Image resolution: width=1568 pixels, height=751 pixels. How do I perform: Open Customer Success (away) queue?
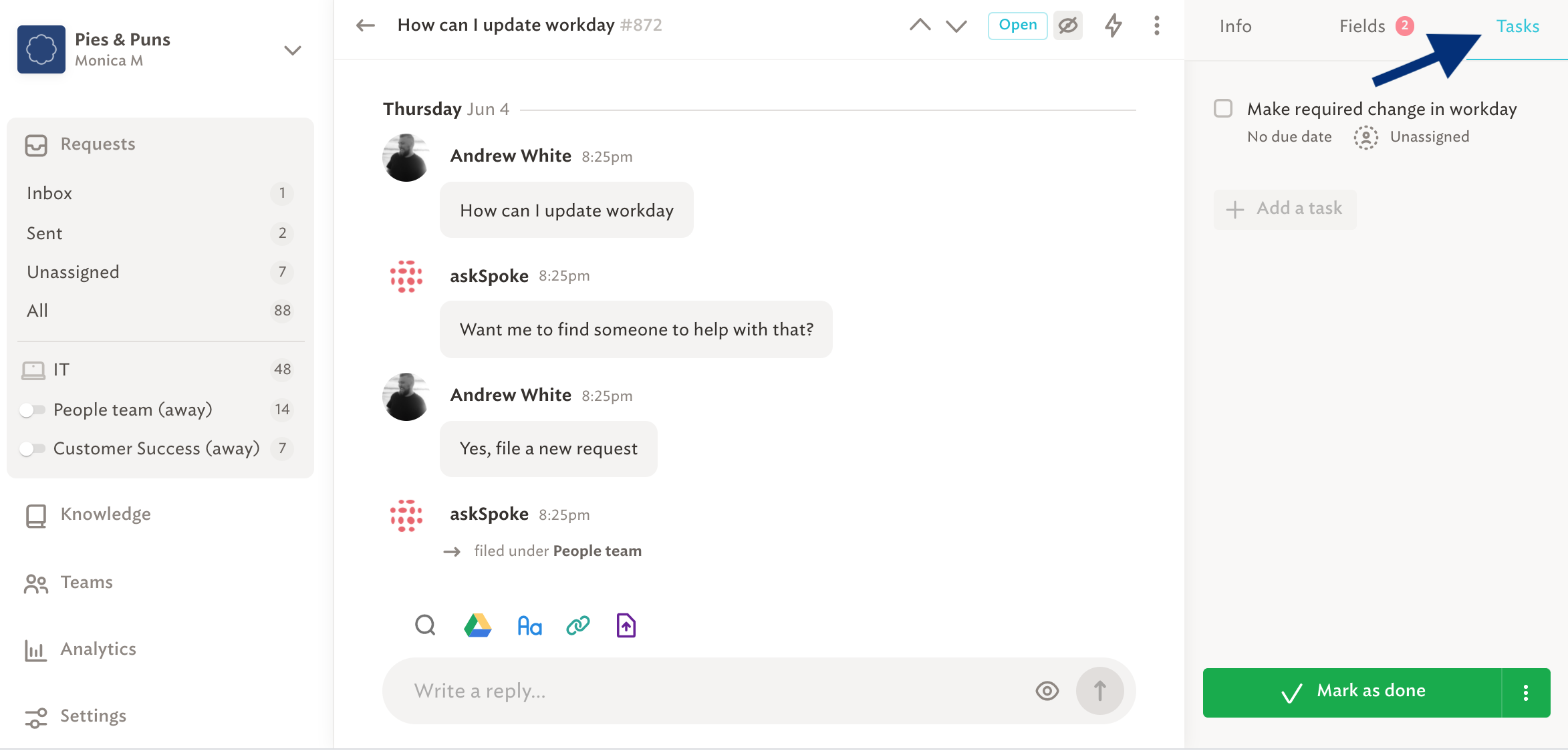[156, 448]
